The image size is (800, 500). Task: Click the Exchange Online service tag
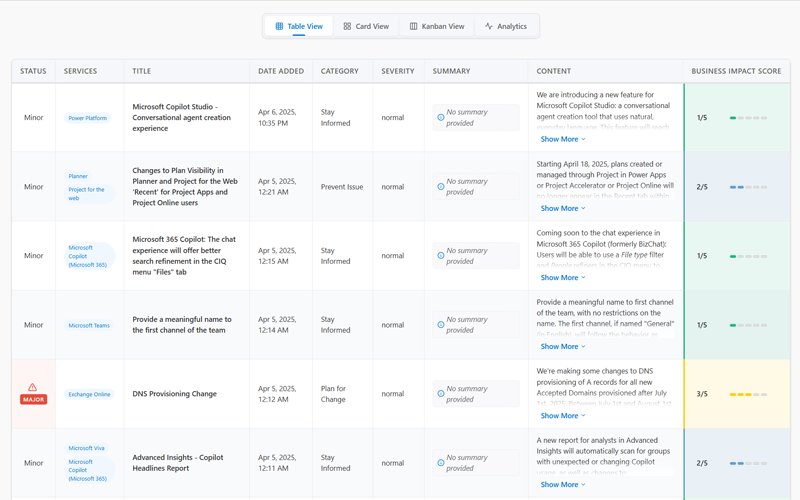click(x=89, y=394)
